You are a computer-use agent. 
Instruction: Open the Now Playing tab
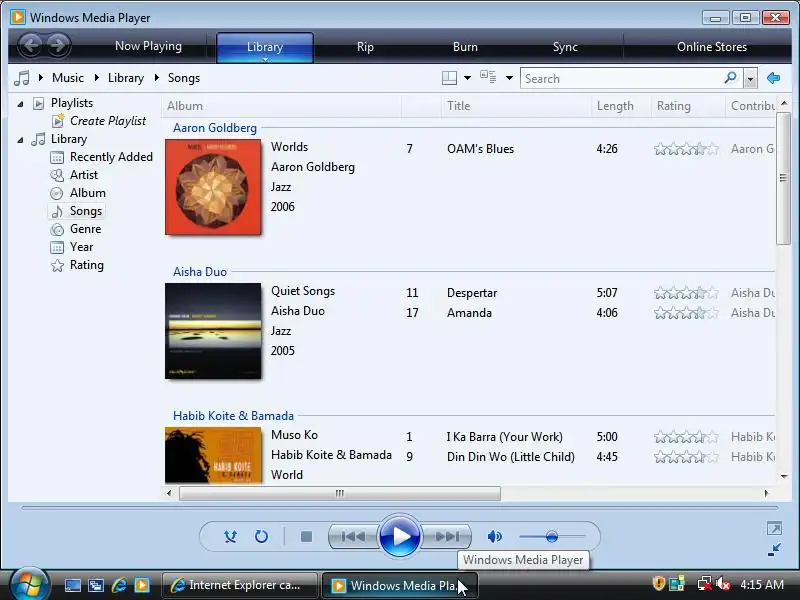click(148, 46)
